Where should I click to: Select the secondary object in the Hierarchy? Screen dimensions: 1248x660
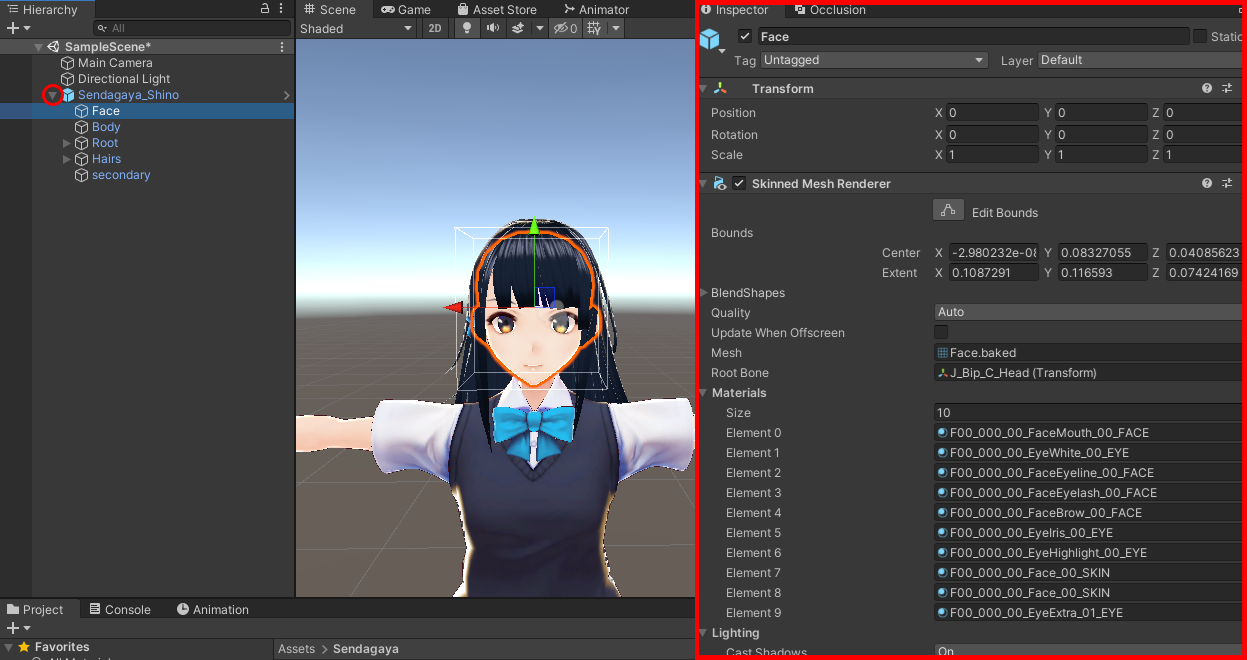coord(121,175)
